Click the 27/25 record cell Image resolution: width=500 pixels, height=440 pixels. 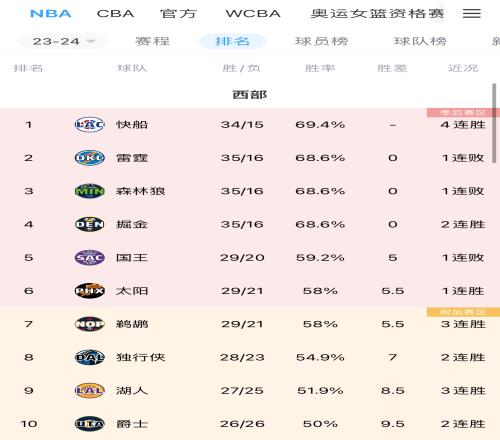tap(242, 391)
